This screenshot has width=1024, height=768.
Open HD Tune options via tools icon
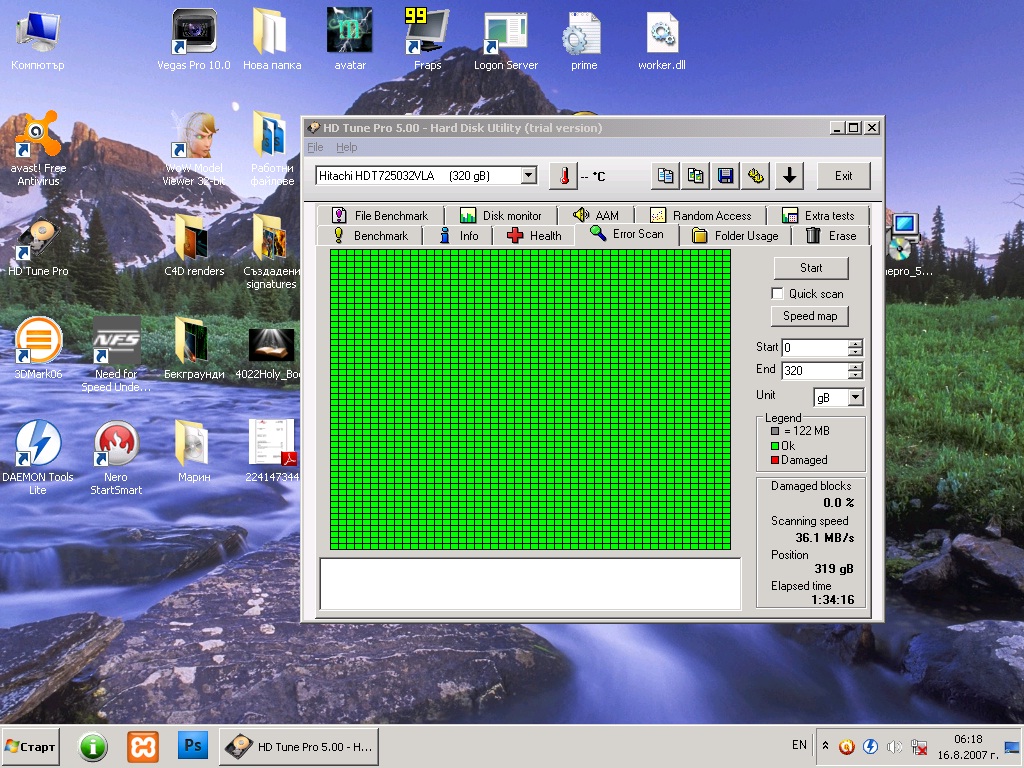tap(756, 176)
